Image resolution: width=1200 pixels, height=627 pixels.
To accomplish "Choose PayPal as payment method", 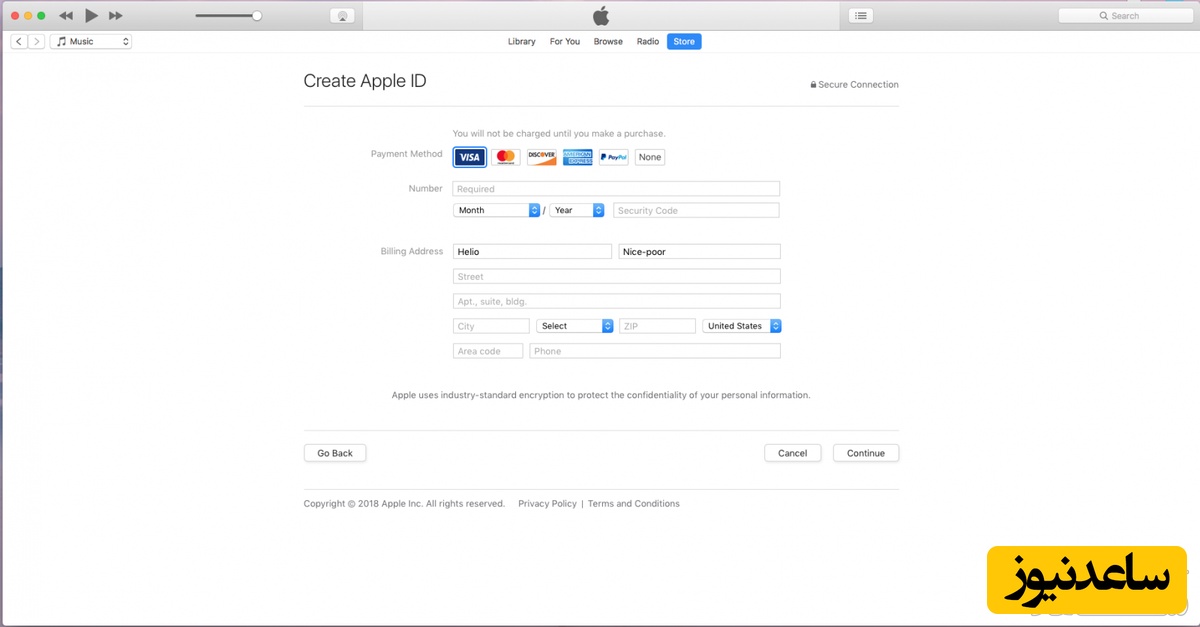I will [613, 157].
